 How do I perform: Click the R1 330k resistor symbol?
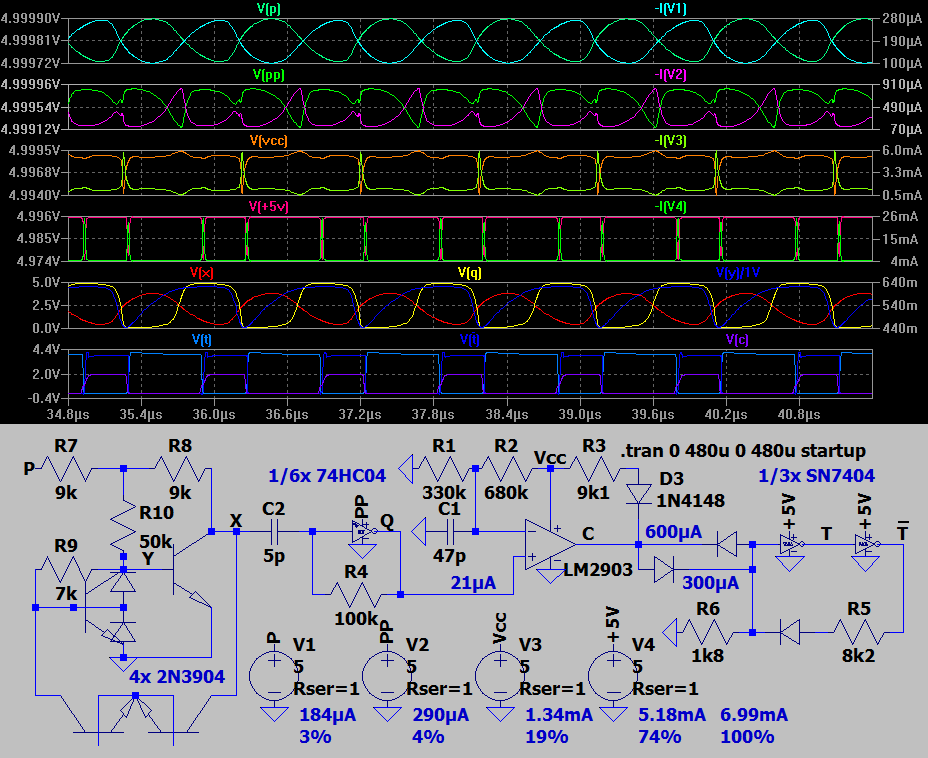point(442,466)
